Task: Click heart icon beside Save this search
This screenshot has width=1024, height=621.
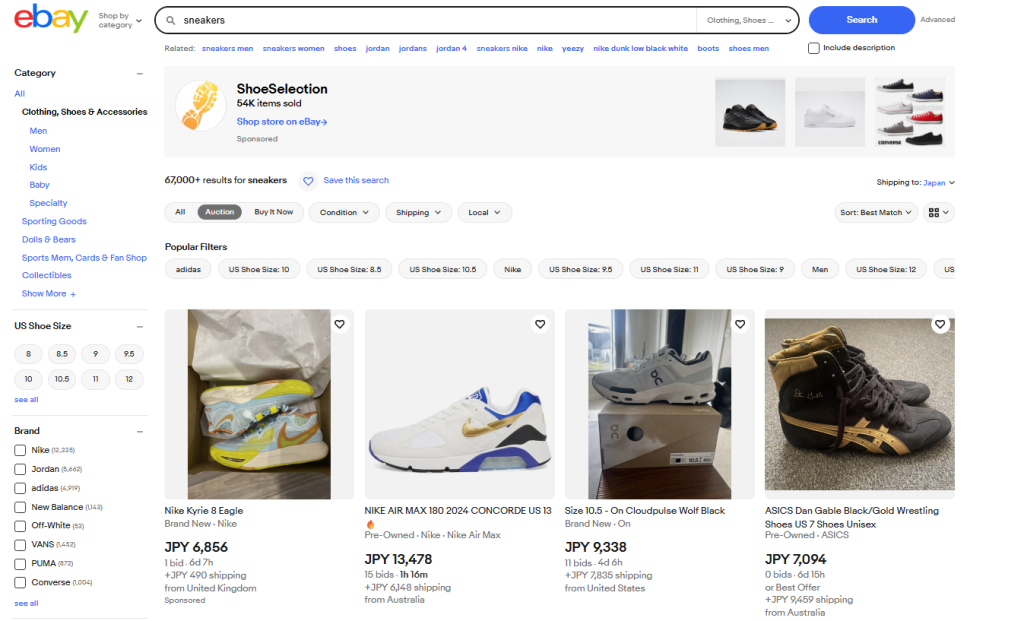Action: coord(308,181)
